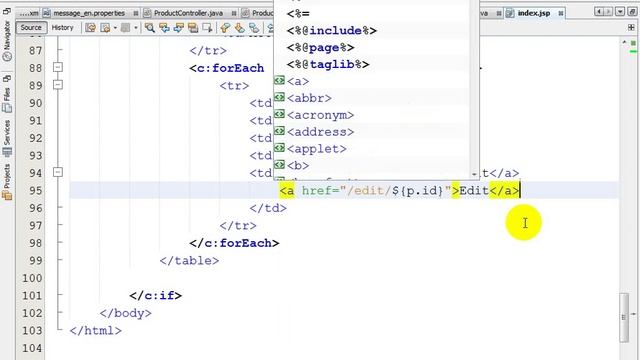Switch to the partially hidden Produc tab
The height and width of the screenshot is (360, 640).
pos(257,13)
